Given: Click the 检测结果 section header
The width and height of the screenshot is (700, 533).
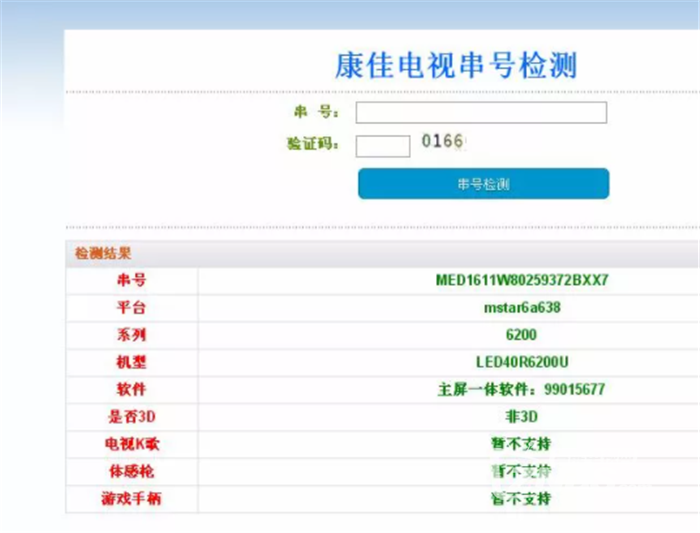Looking at the screenshot, I should 103,254.
